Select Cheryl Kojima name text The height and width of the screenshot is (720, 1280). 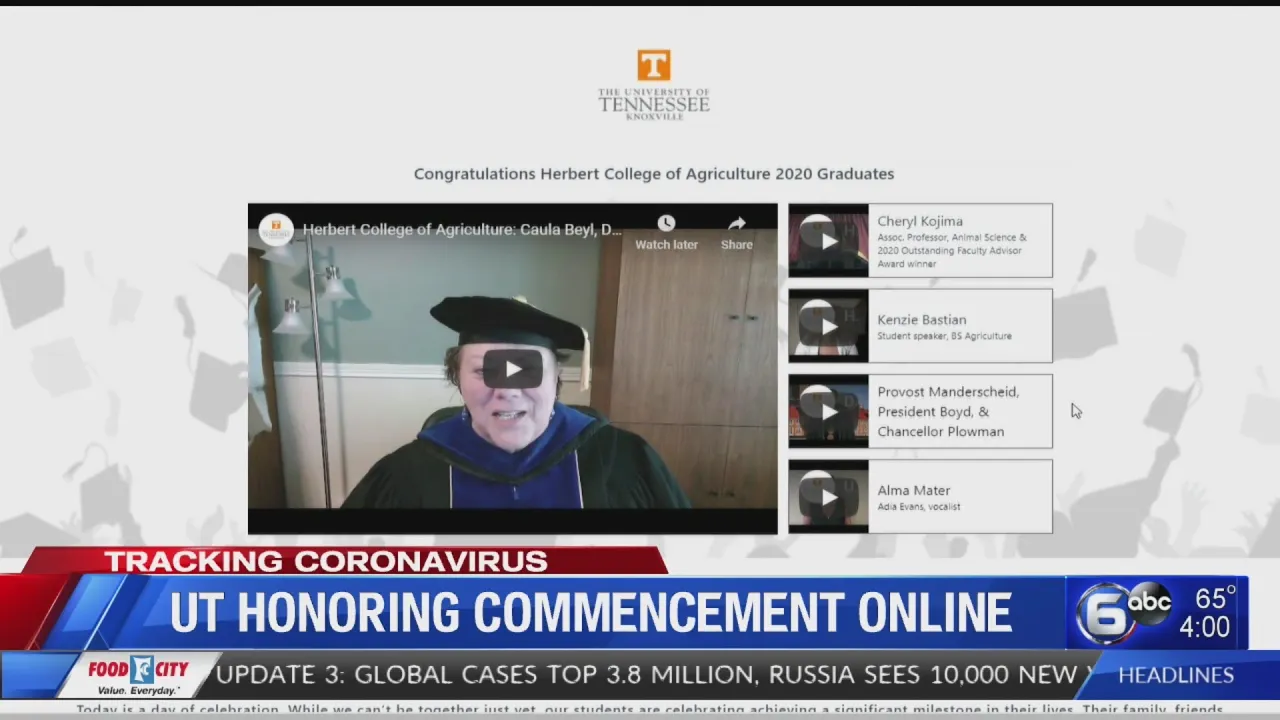click(920, 221)
